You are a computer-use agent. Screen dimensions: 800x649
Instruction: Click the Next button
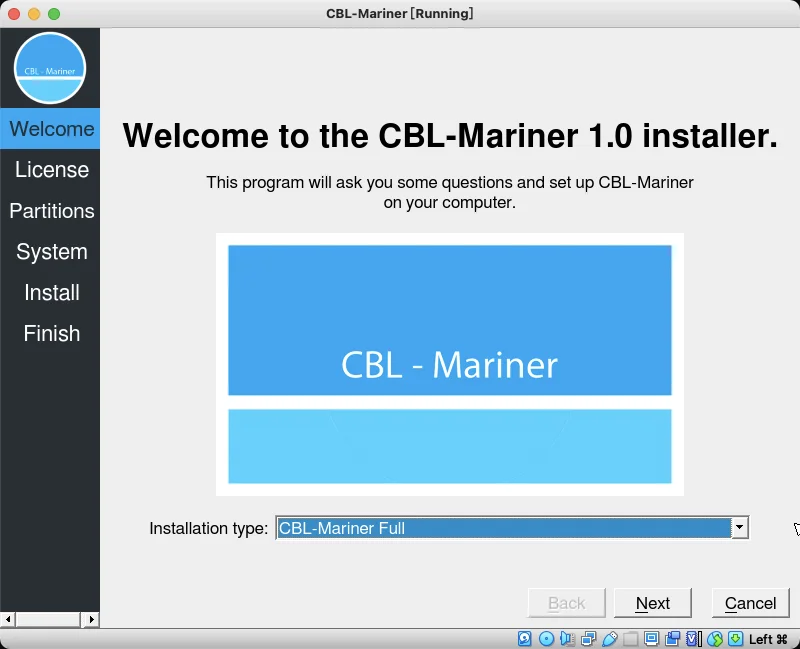653,603
